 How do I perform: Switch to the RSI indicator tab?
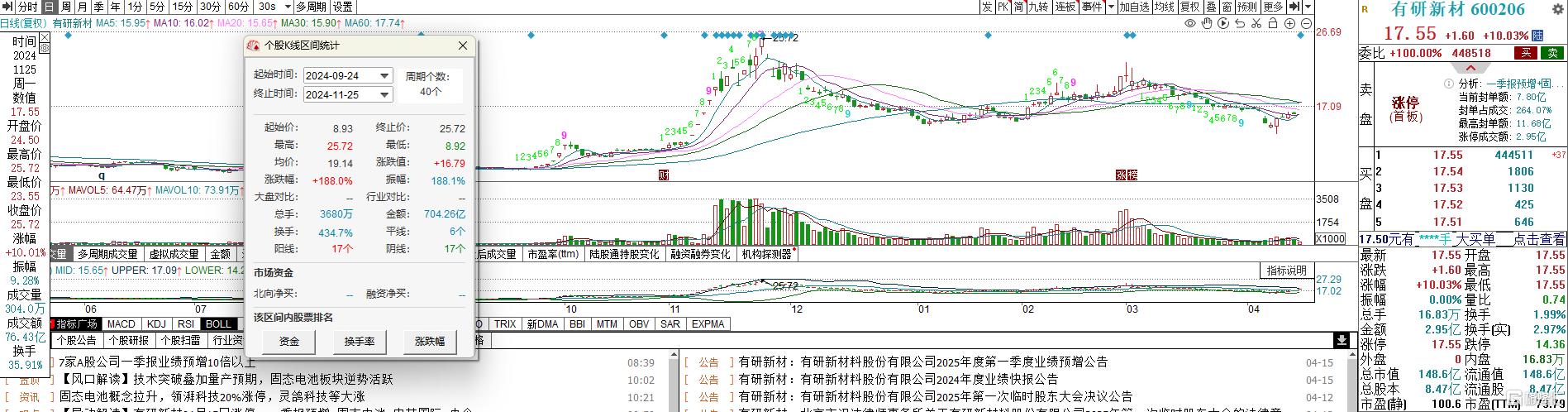point(186,324)
